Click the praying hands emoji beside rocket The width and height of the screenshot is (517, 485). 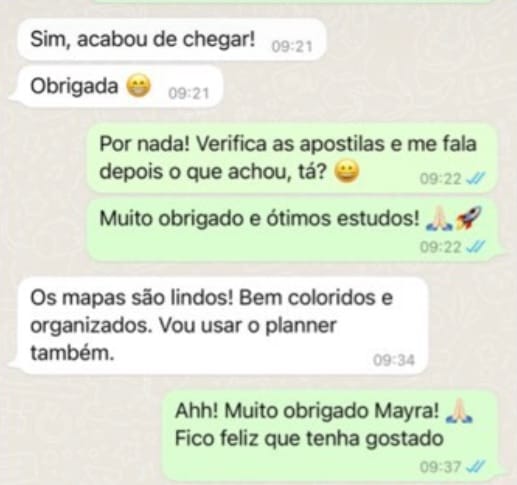coord(439,218)
